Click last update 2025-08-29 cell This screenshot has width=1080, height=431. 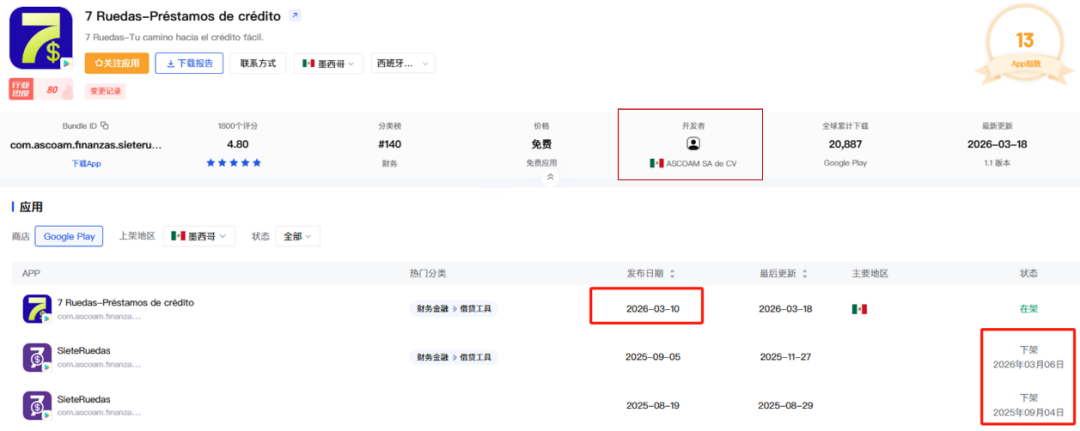coord(785,406)
